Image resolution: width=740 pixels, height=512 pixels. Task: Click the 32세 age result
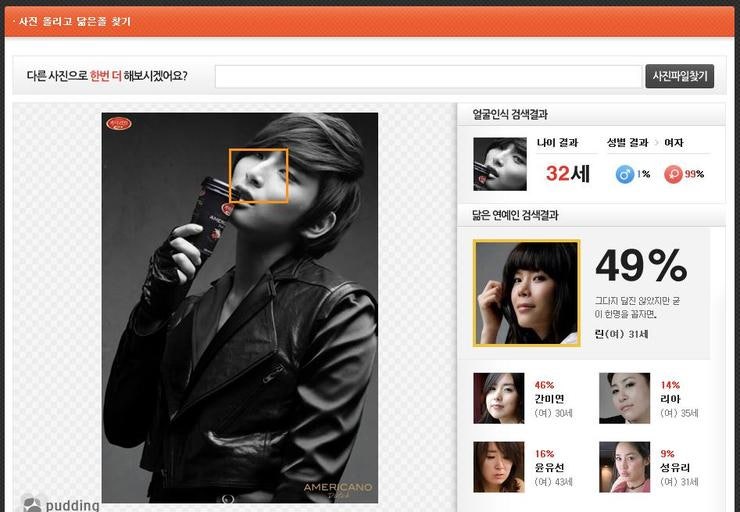(x=567, y=174)
